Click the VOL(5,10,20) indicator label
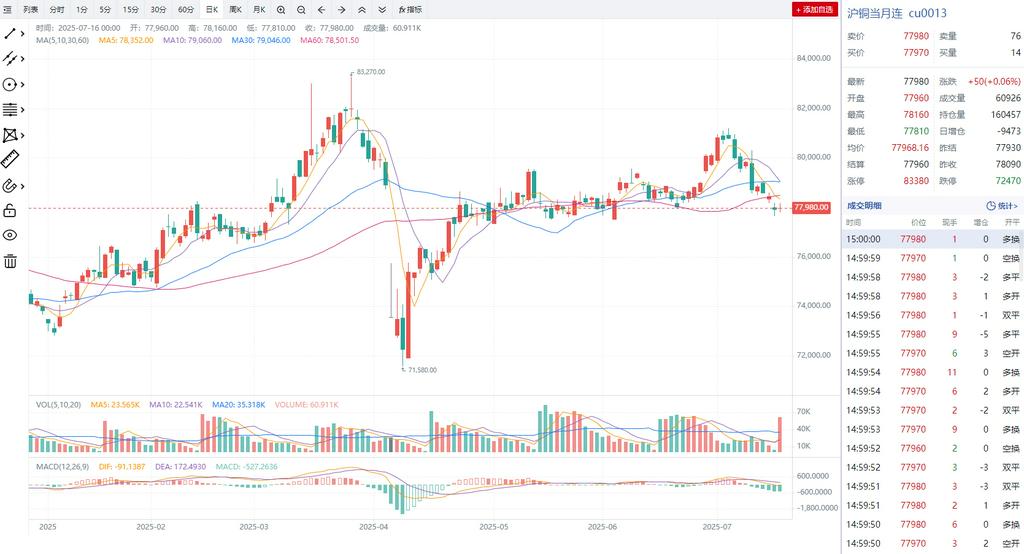The image size is (1024, 554). click(58, 404)
